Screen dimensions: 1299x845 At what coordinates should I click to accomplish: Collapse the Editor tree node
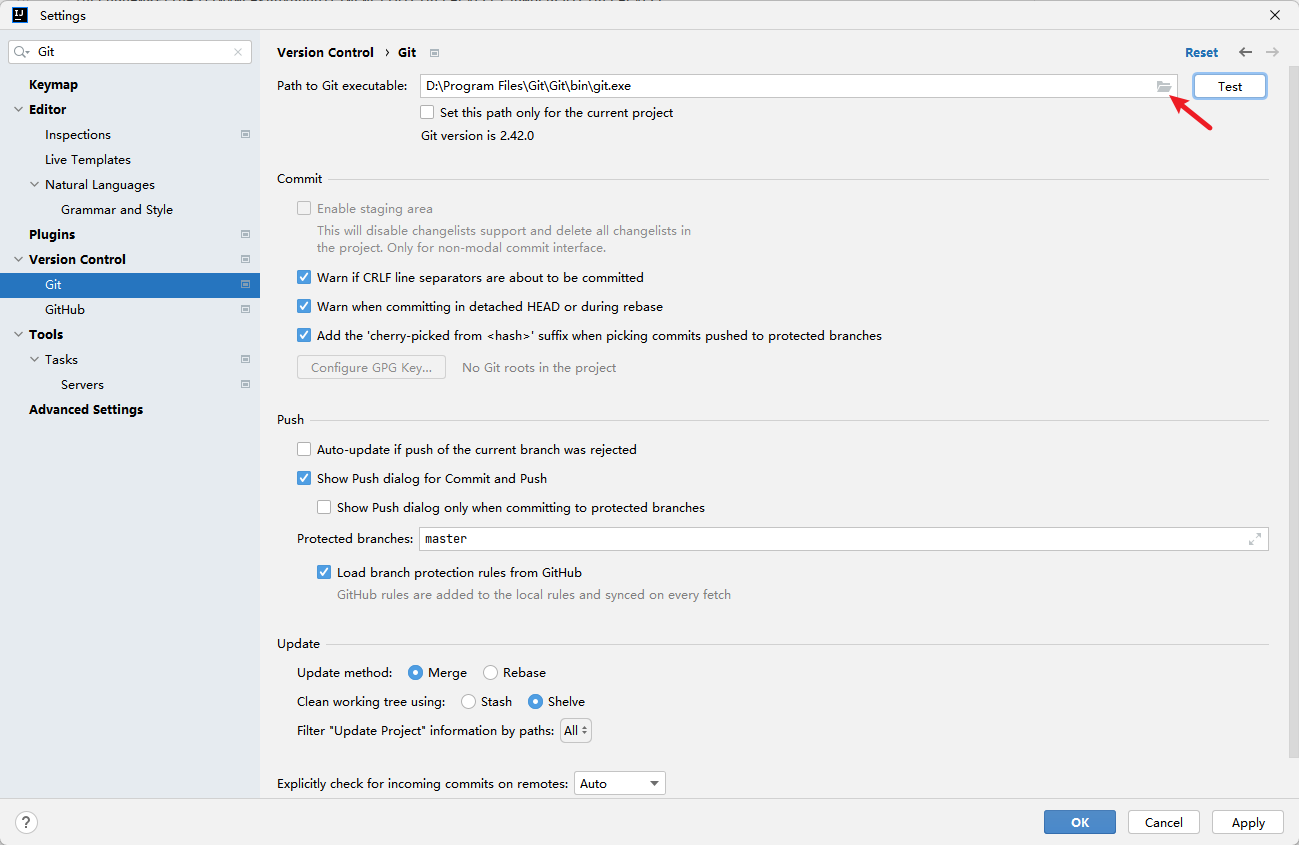(x=18, y=110)
